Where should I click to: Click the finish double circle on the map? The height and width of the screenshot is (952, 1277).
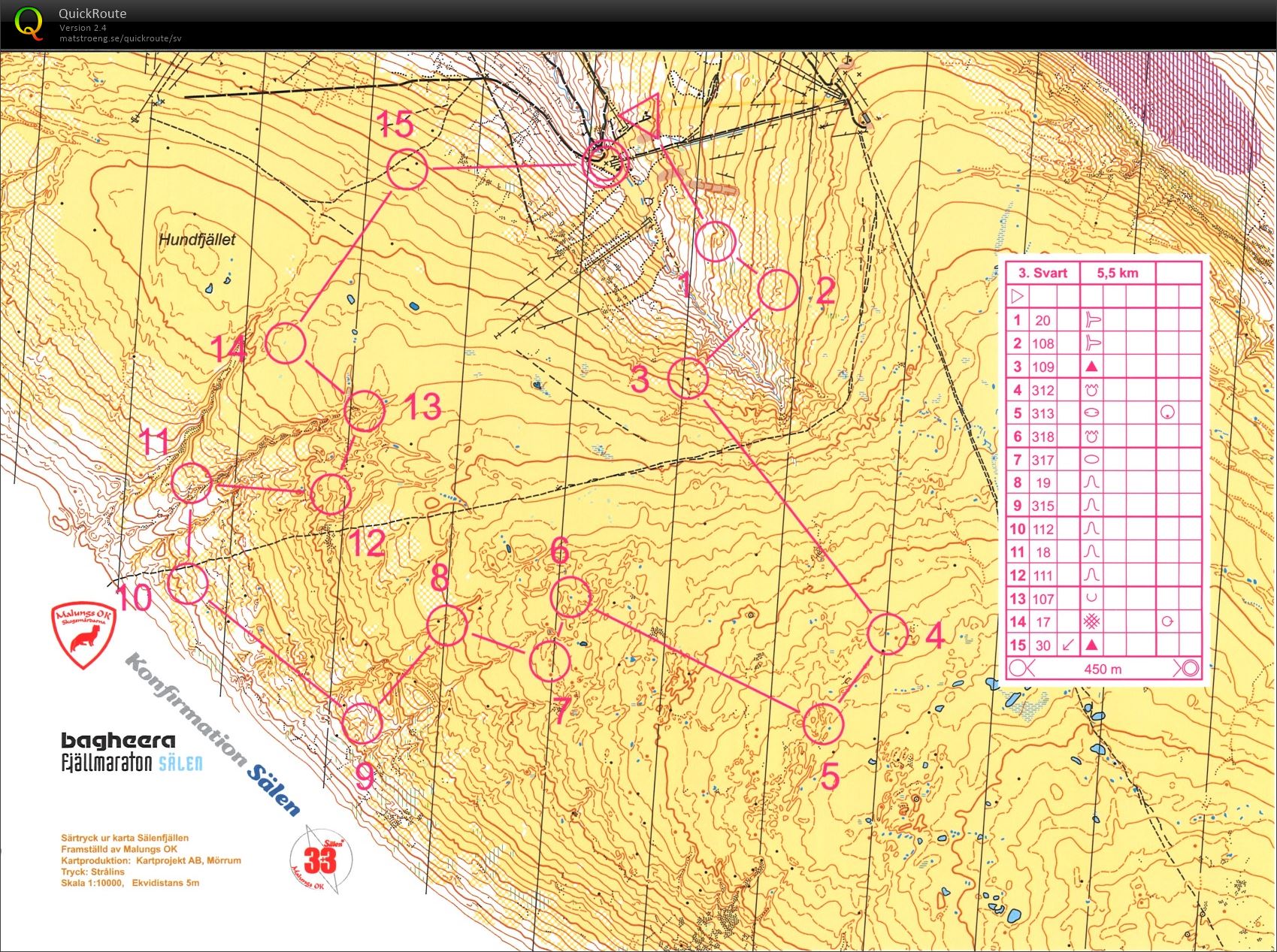[x=605, y=163]
